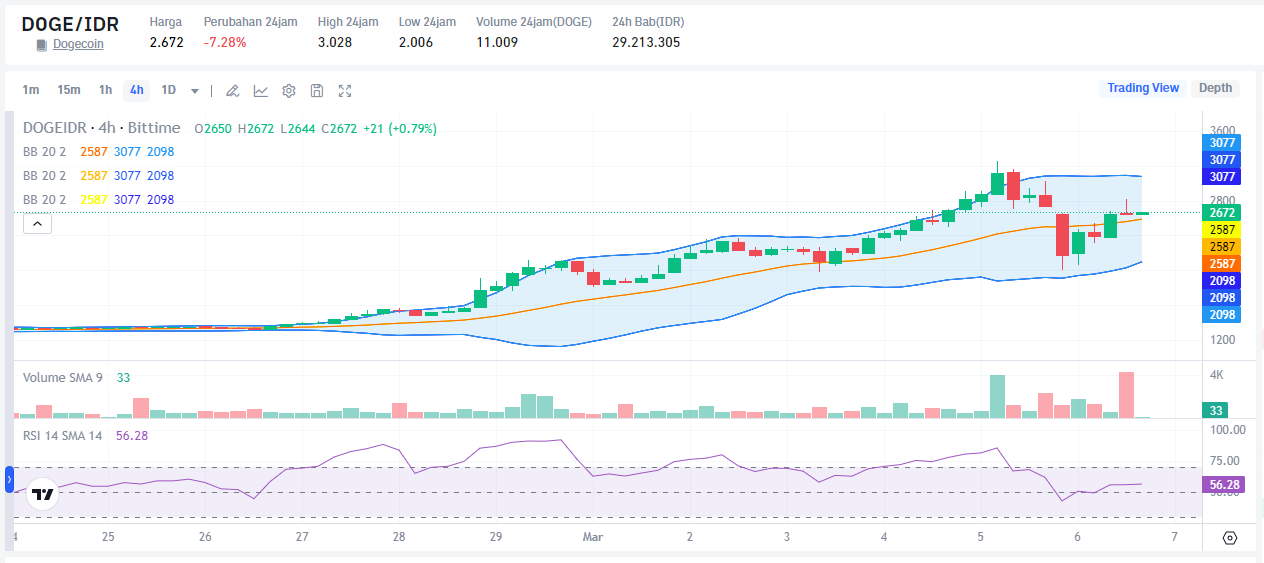Select the 1h timeframe
This screenshot has height=563, width=1264.
click(105, 90)
